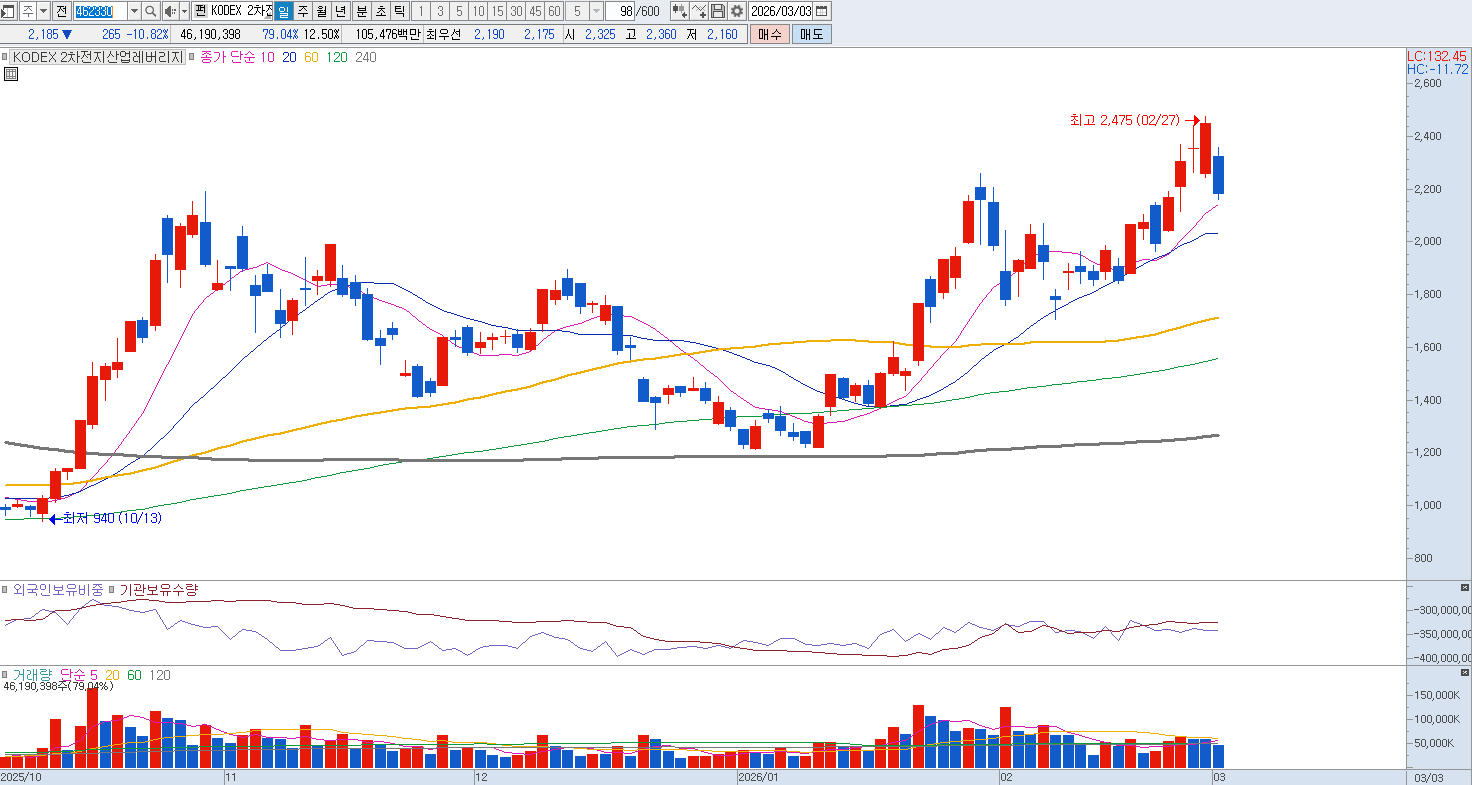Click the indicator add line-chart icon

pyautogui.click(x=700, y=11)
